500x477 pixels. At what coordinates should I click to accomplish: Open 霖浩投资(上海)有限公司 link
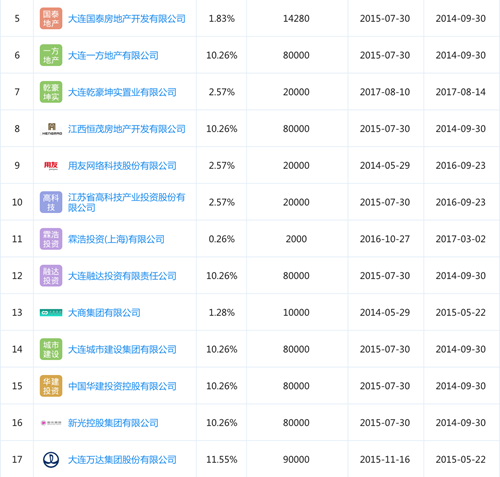(116, 239)
